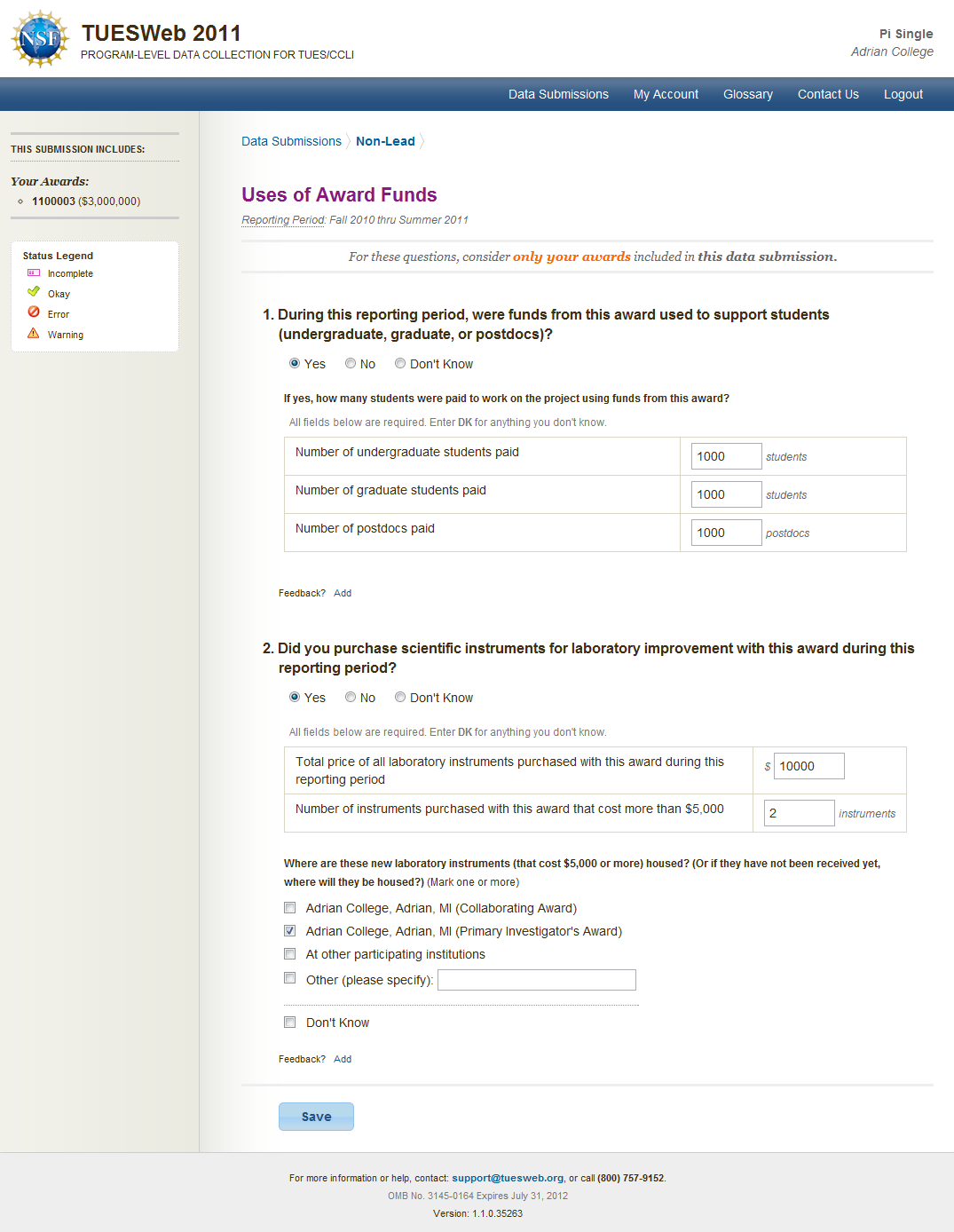Viewport: 954px width, 1232px height.
Task: Go to My Account page
Action: (666, 94)
